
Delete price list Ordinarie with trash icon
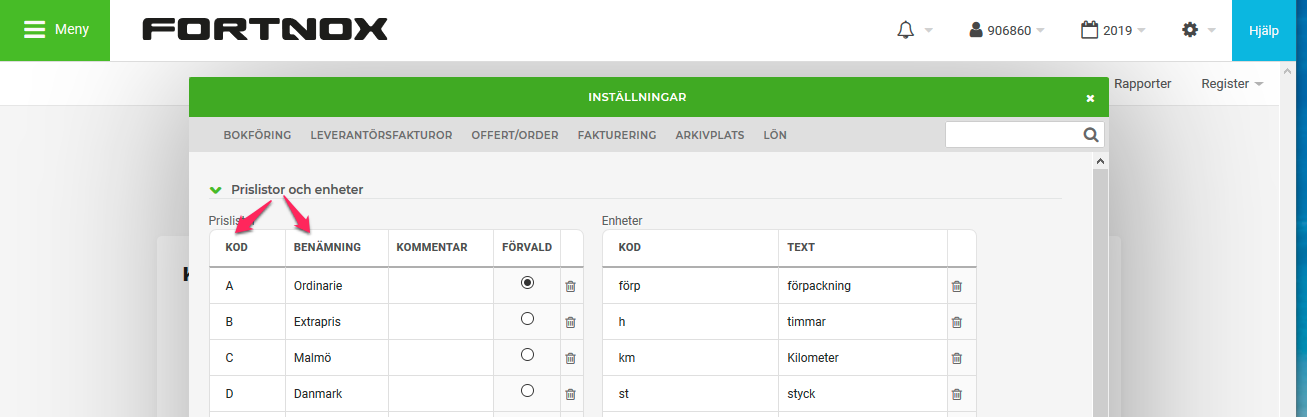571,286
